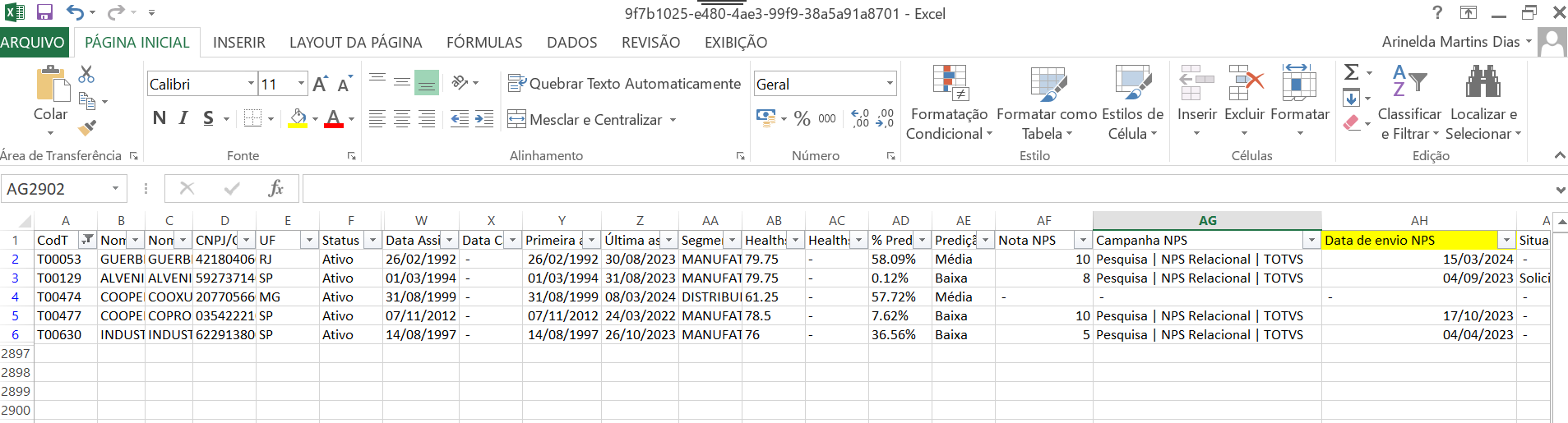Click the Save icon in the title bar
This screenshot has width=1568, height=423.
(44, 12)
